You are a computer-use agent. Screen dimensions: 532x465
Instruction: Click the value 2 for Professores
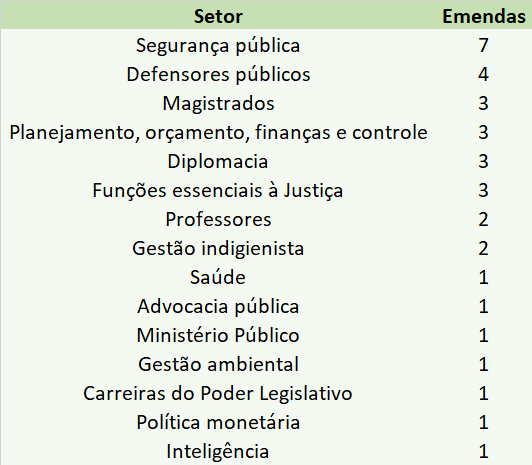click(x=483, y=219)
